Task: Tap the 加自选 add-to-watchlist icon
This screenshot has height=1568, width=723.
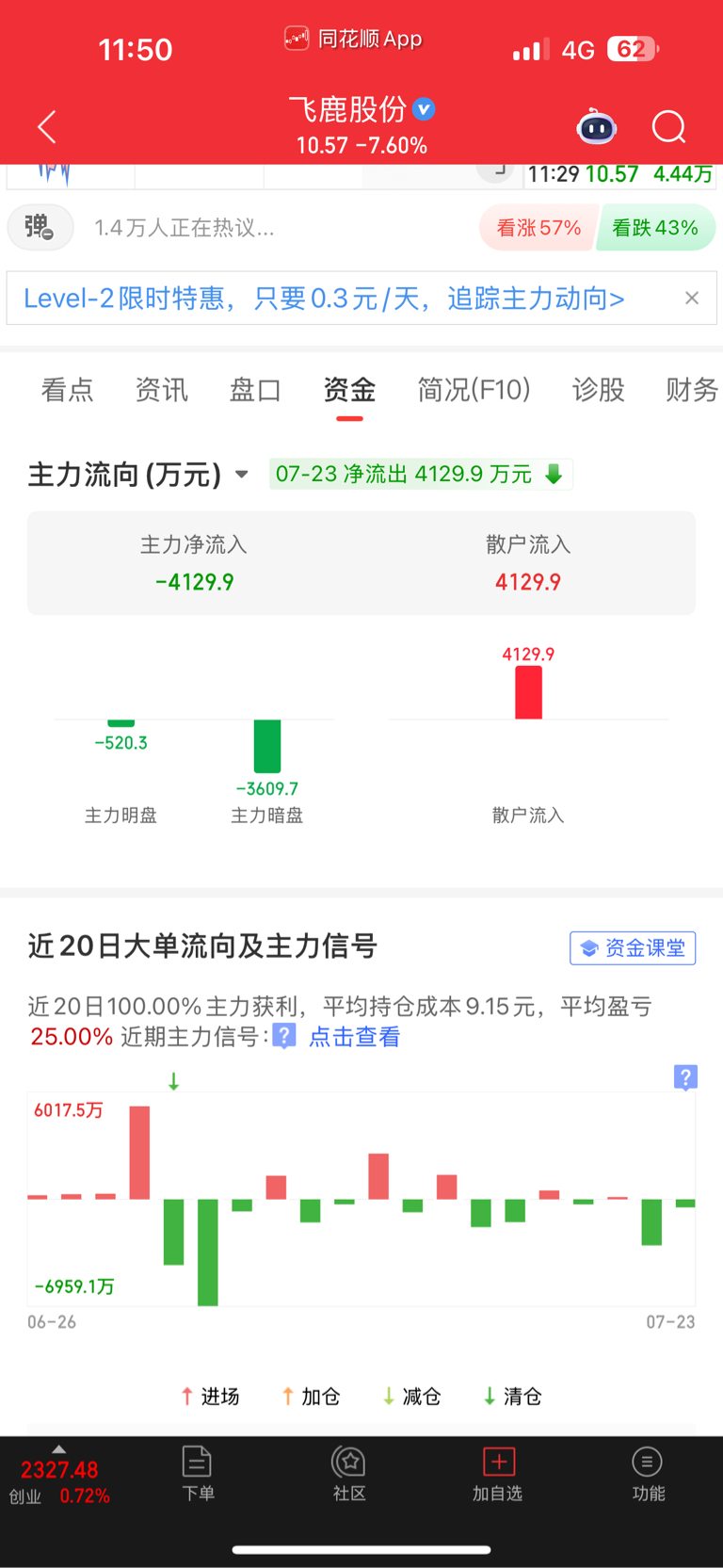Action: [x=498, y=1474]
